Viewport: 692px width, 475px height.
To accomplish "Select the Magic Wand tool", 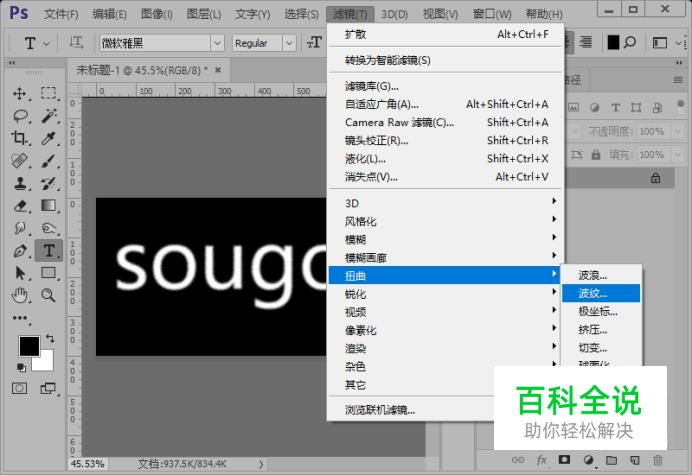I will [x=49, y=116].
